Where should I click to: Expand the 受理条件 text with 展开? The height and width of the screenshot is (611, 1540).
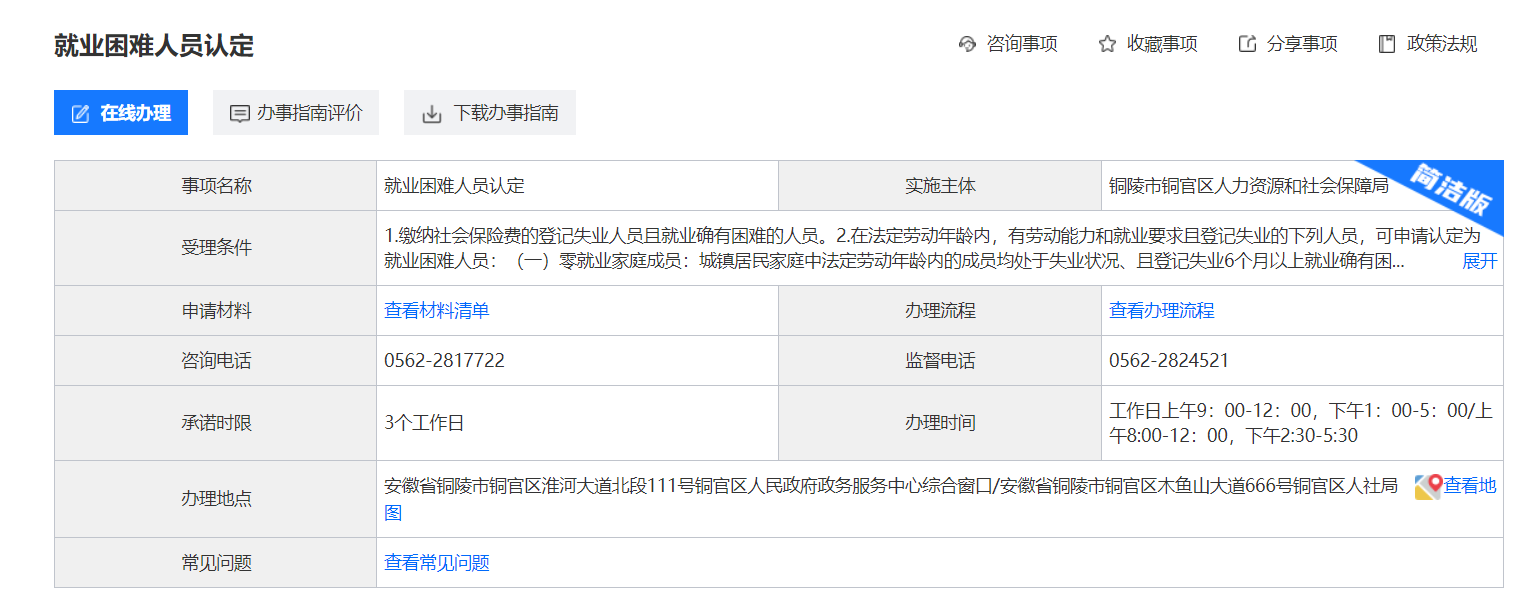click(1479, 262)
